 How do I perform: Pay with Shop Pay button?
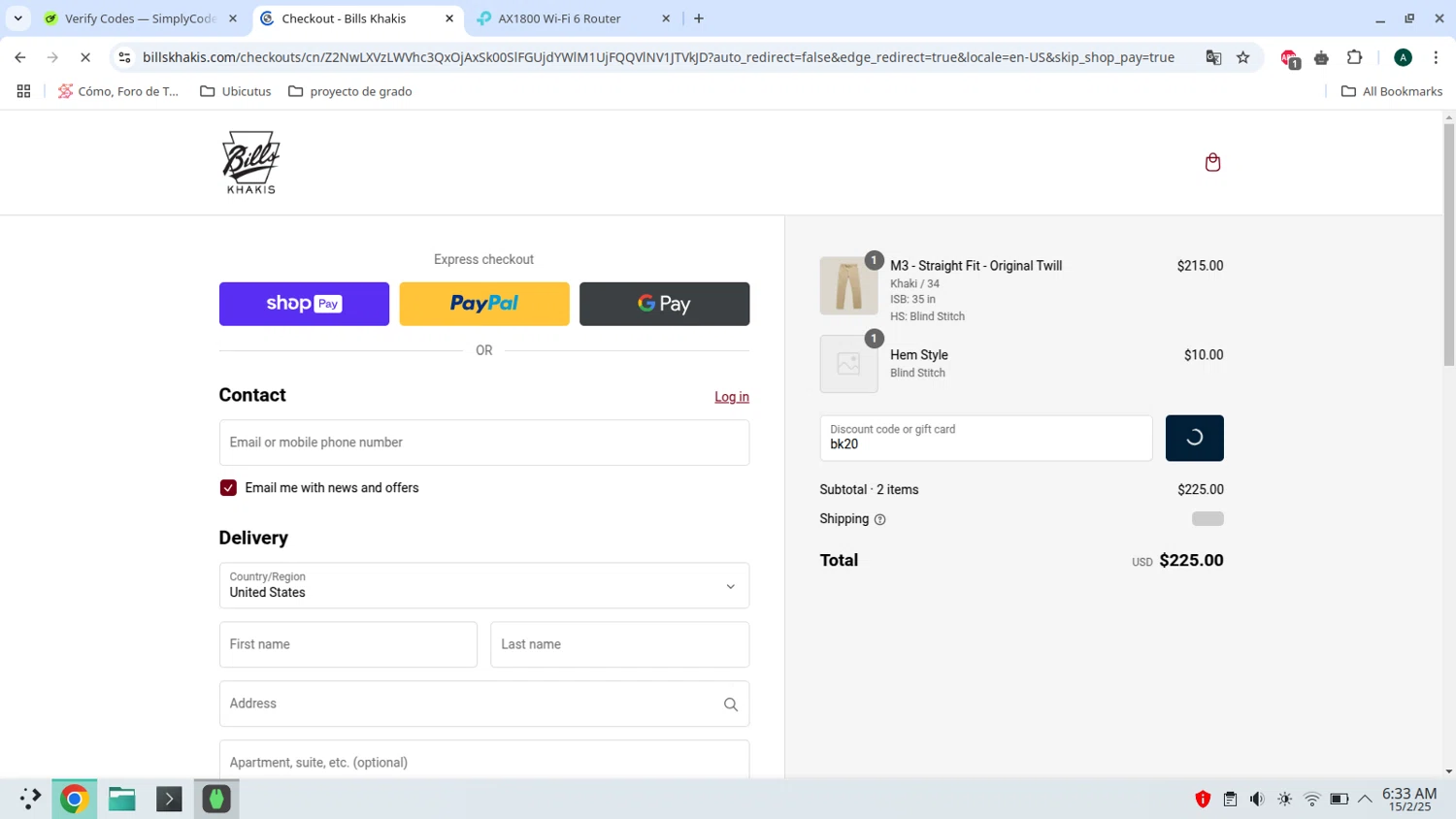pyautogui.click(x=304, y=304)
